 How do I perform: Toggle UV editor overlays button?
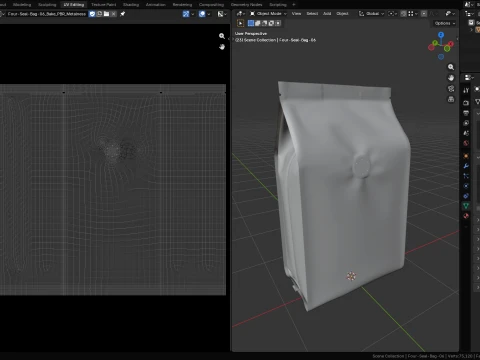pos(202,14)
